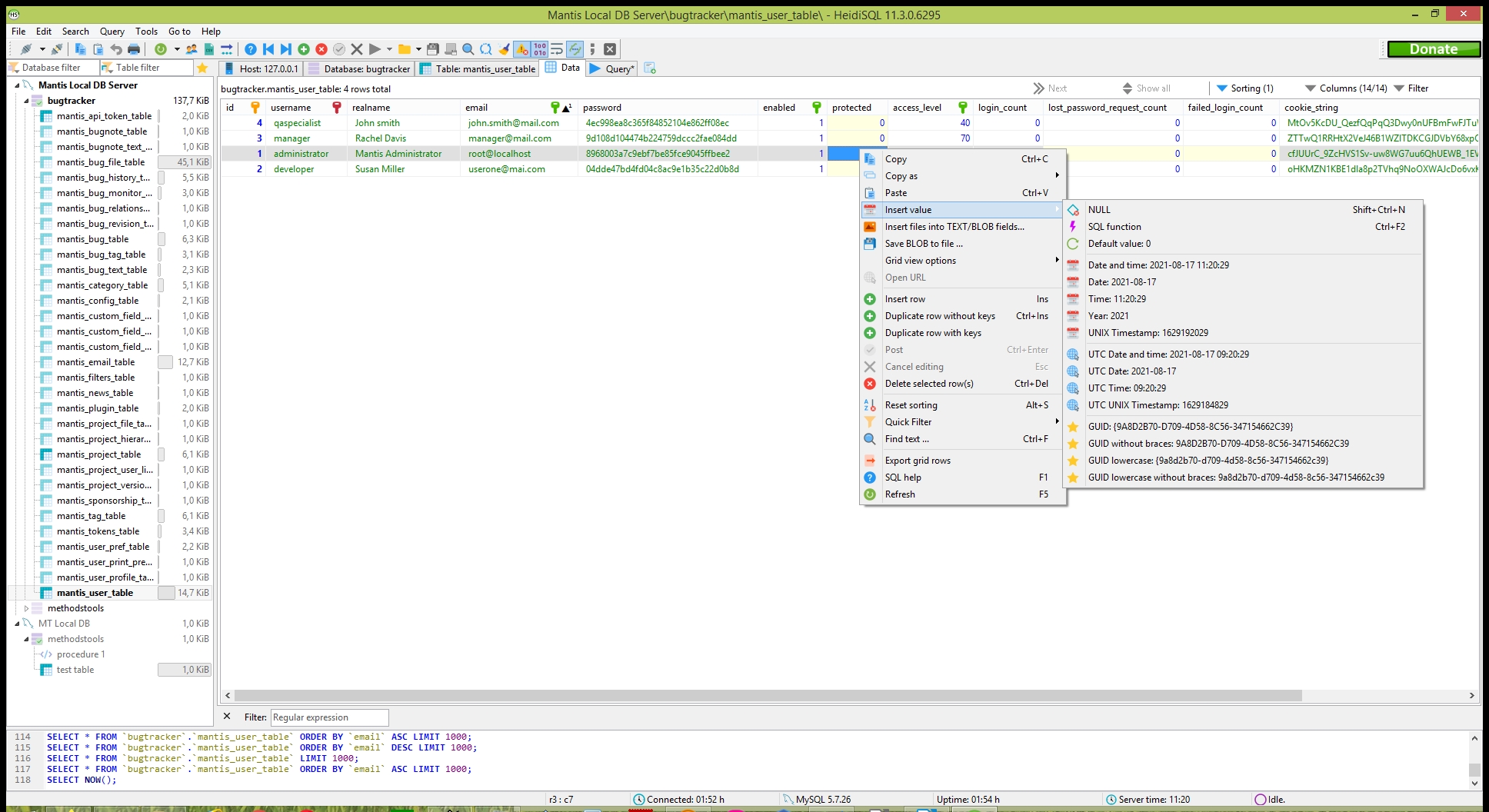
Task: Switch to the Query* tab
Action: pyautogui.click(x=612, y=68)
